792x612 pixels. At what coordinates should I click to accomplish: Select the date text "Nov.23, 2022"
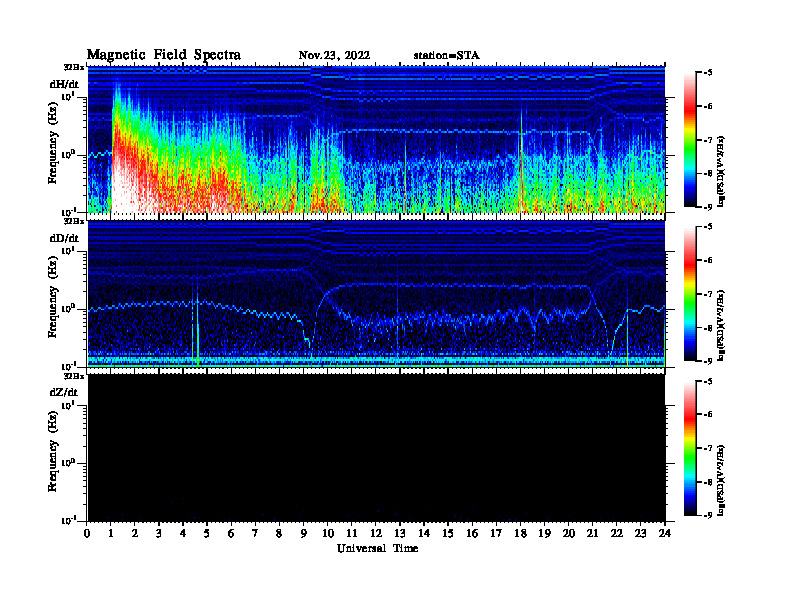pos(334,56)
